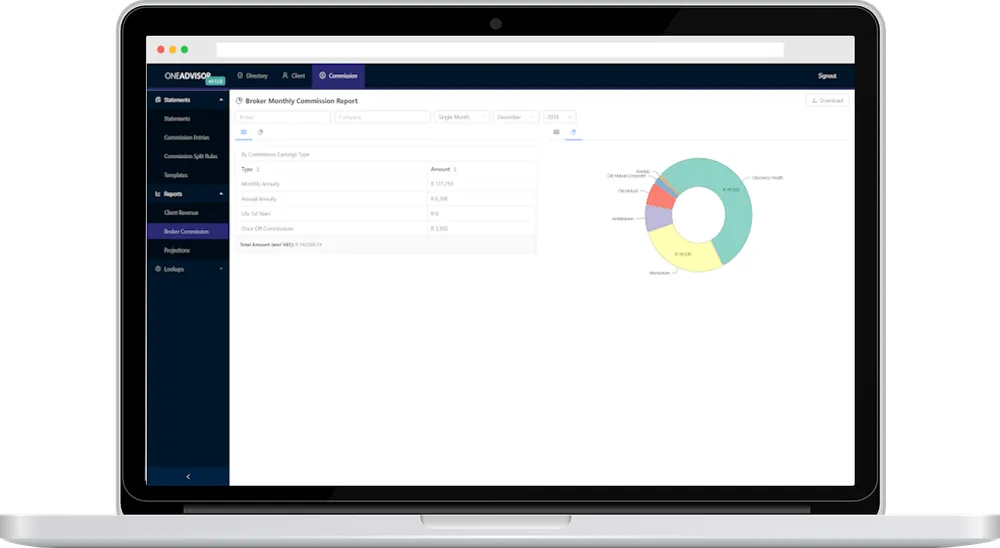Click the Annual Annuity row
Screen dimensions: 1000x548
[x=385, y=199]
